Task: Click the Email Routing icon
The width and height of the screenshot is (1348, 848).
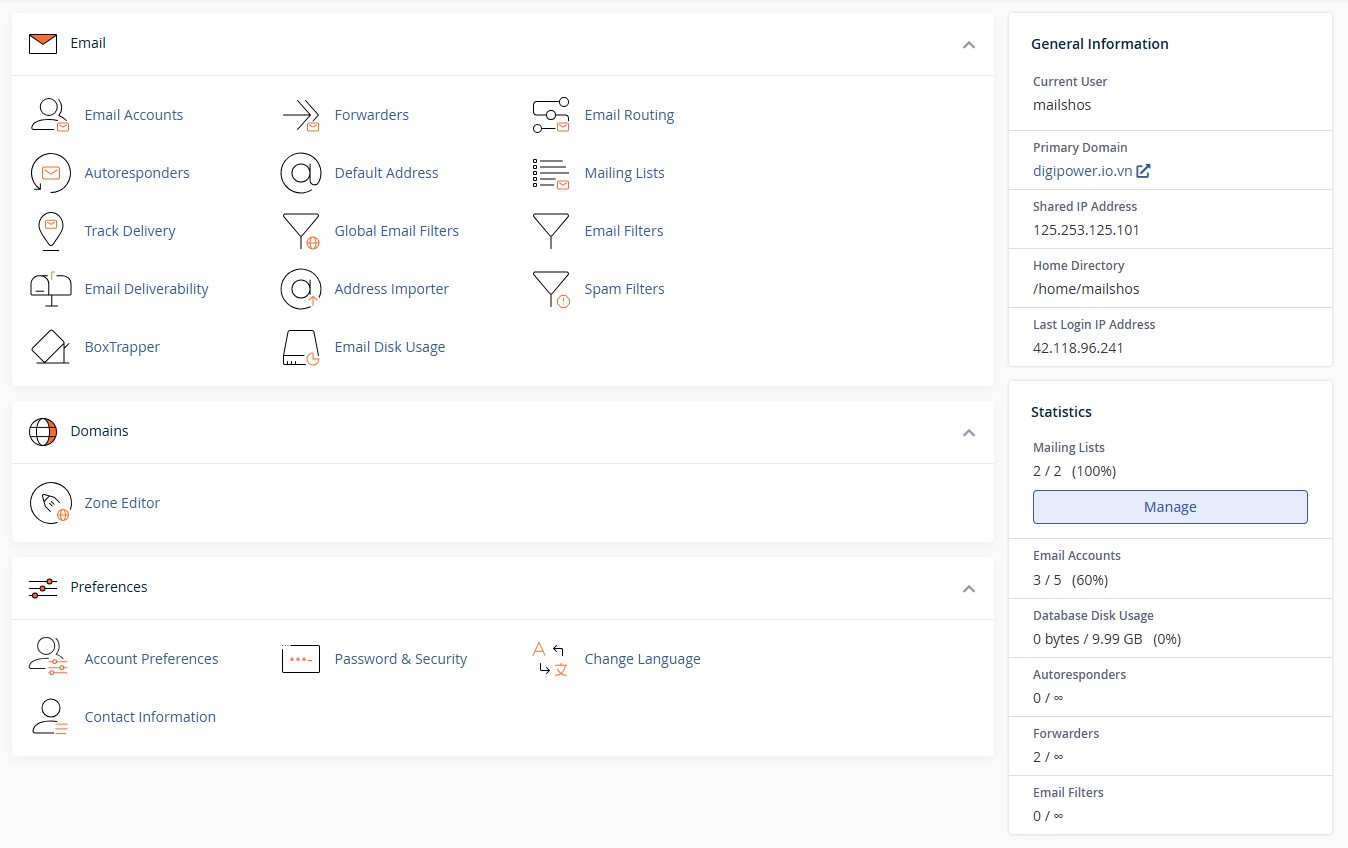Action: [x=550, y=115]
